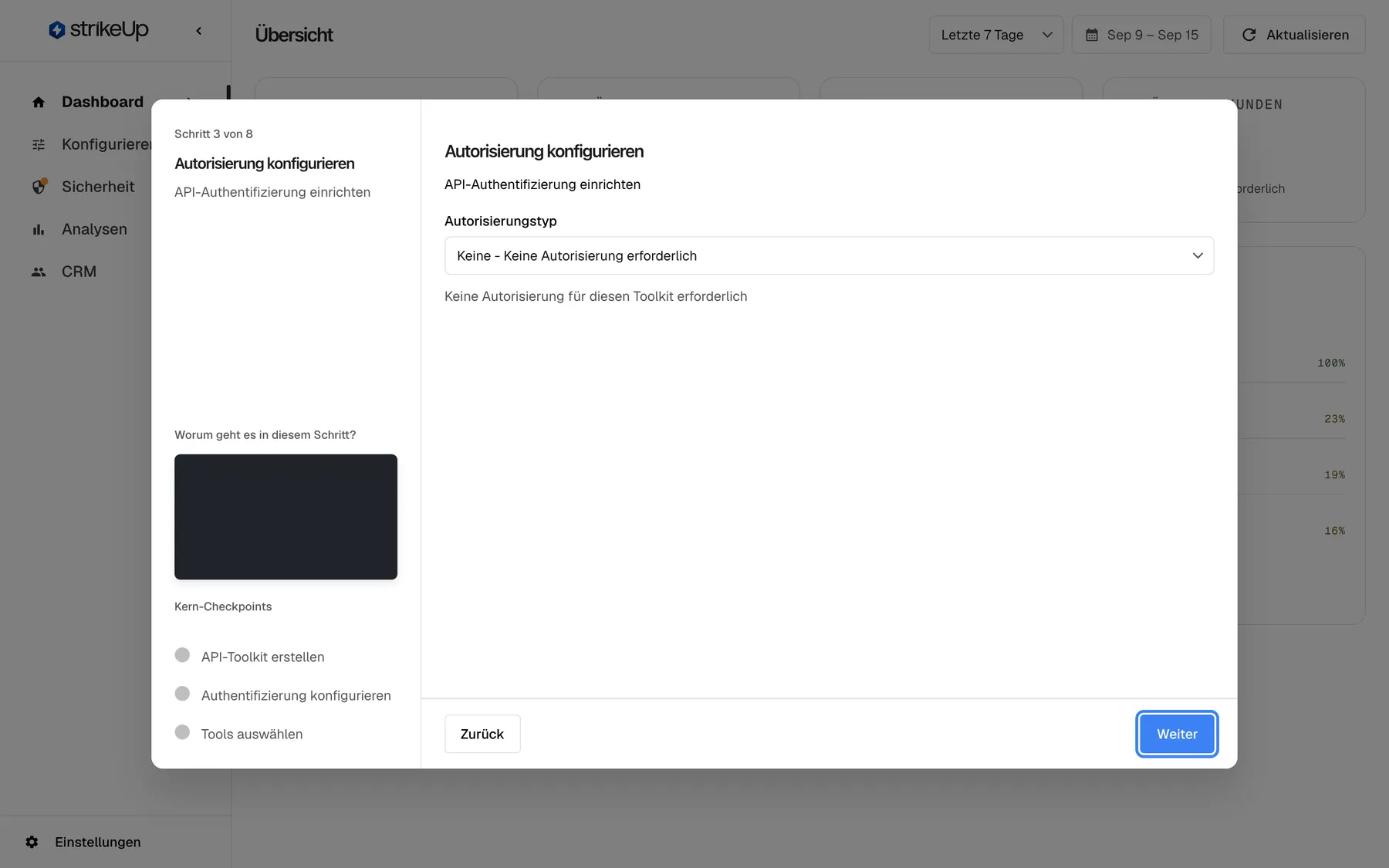Click the strikeUp logo icon

point(56,30)
